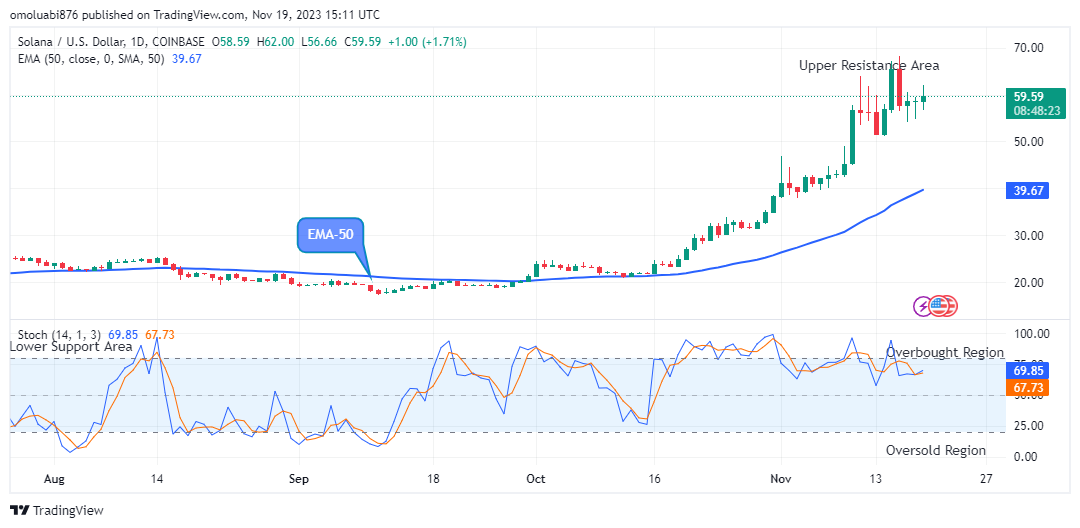Click the Lower Support Area annotation

[71, 347]
